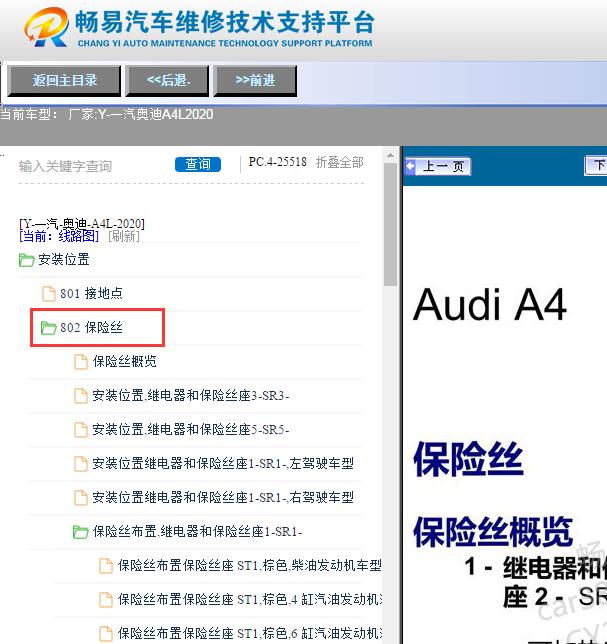Go forward using >>前进 button
Image resolution: width=607 pixels, height=644 pixels.
(x=255, y=80)
